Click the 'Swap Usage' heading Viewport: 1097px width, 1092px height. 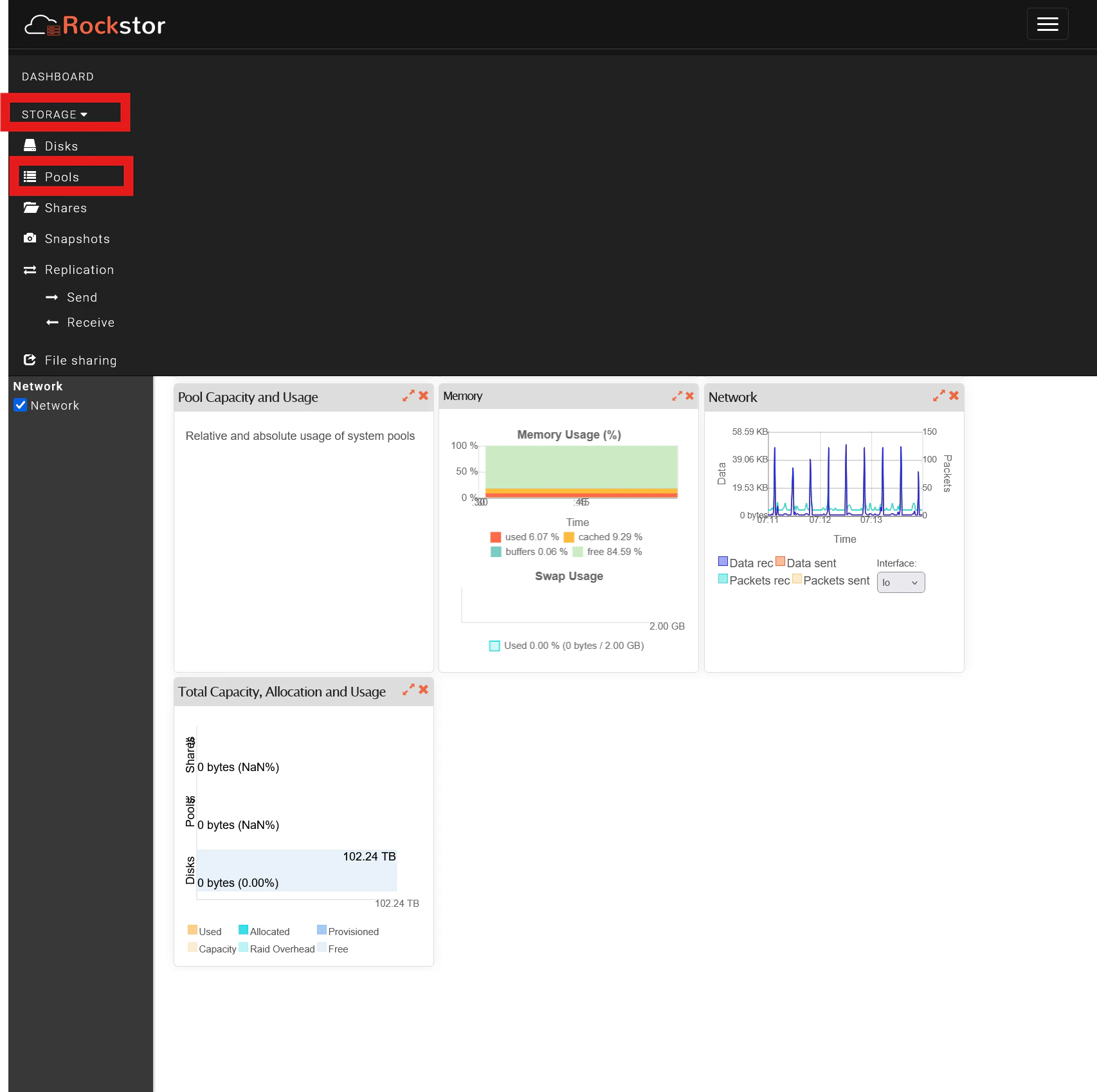click(569, 576)
